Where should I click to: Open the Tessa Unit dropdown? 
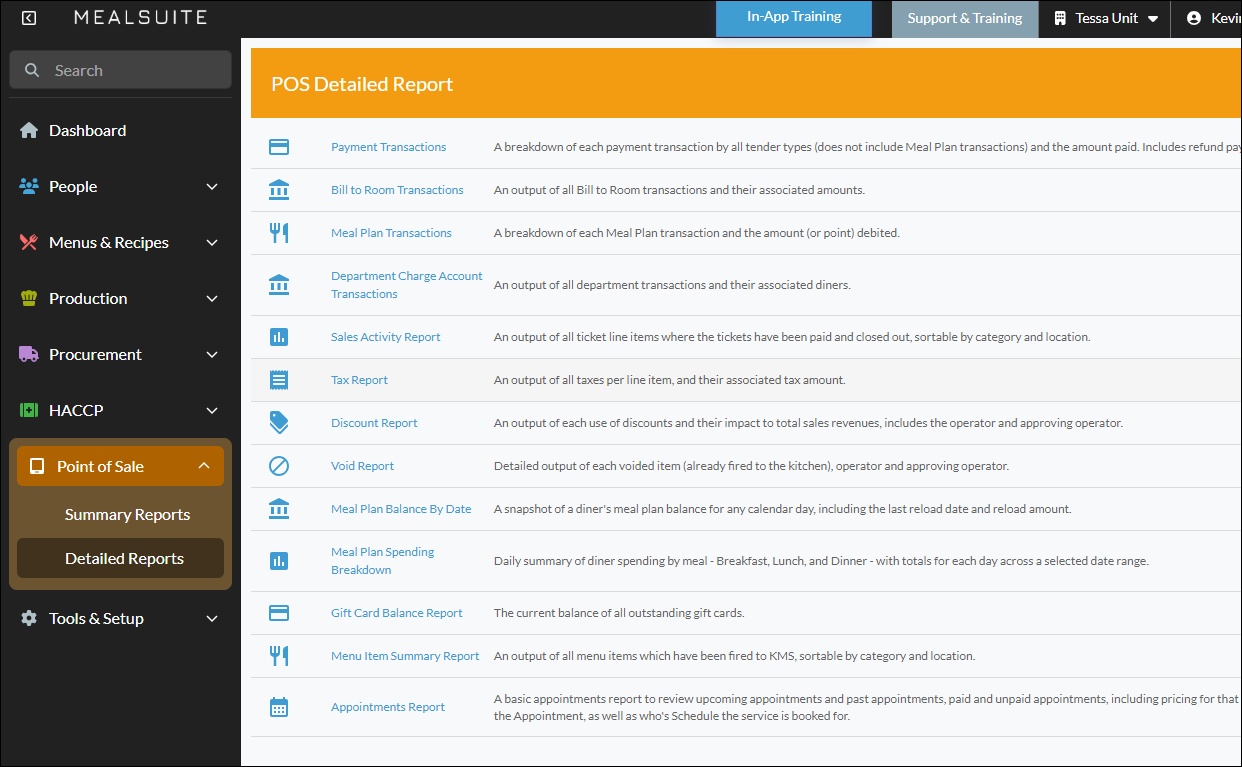coord(1105,18)
